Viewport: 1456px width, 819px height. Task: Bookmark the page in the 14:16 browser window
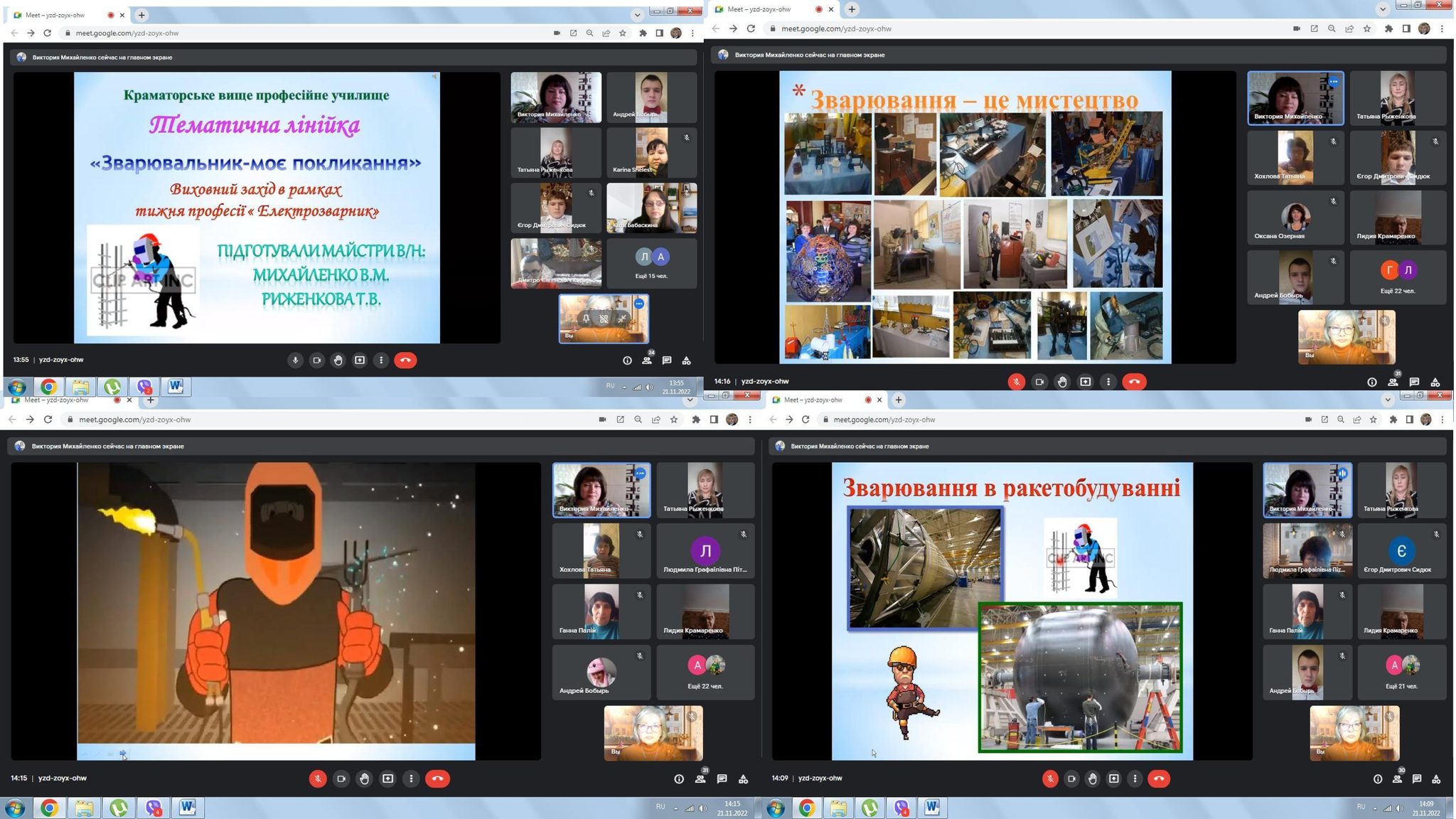click(1367, 28)
